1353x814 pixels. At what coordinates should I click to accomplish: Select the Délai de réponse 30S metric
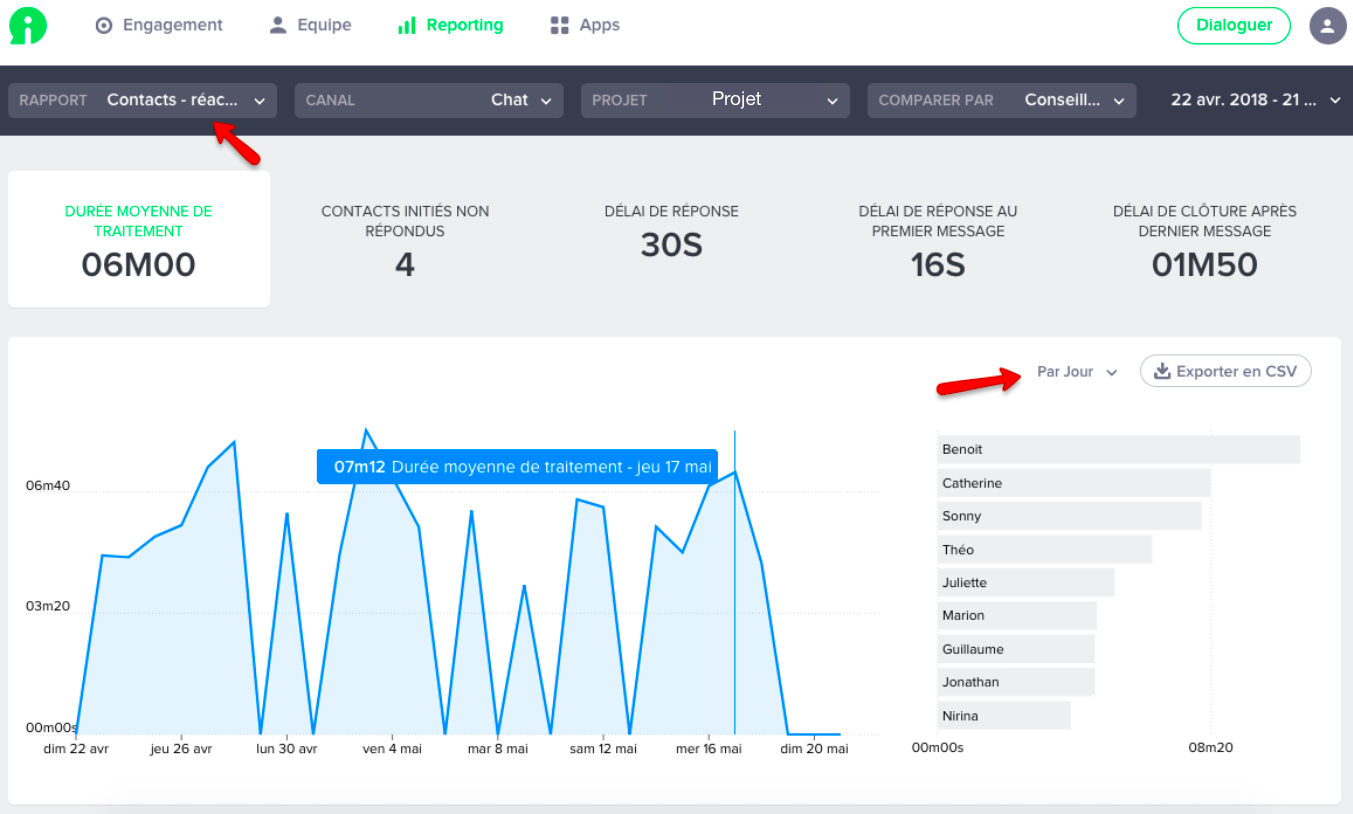tap(672, 230)
